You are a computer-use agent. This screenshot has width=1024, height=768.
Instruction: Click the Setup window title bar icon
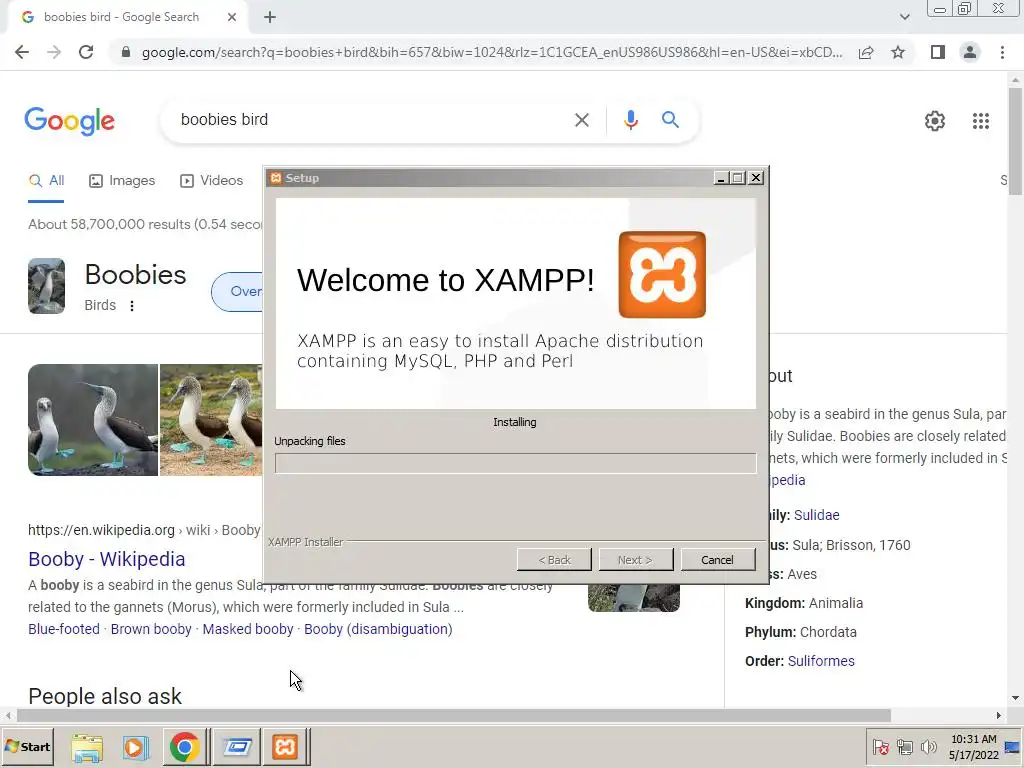pos(276,178)
